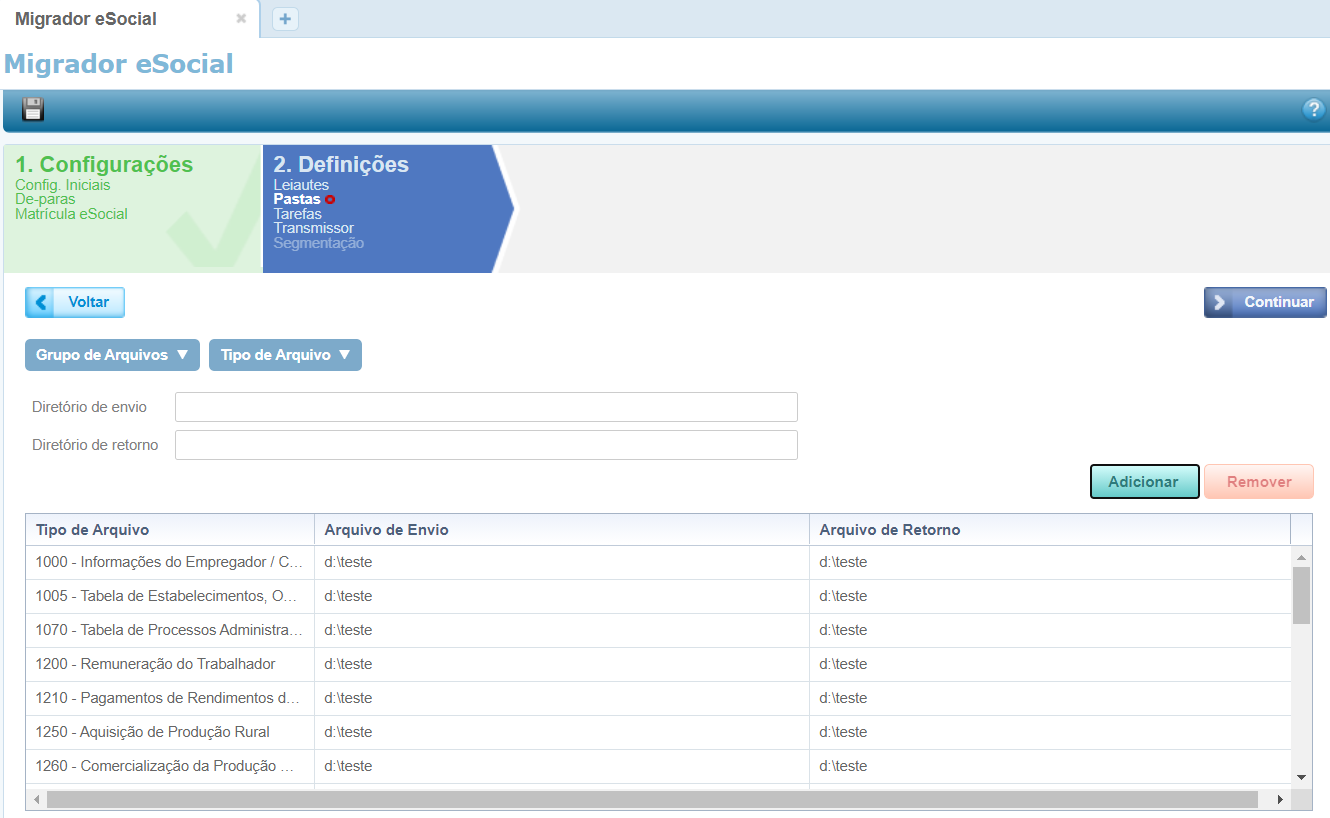Image resolution: width=1330 pixels, height=818 pixels.
Task: Open the Tipo de Arquivo dropdown
Action: pyautogui.click(x=285, y=355)
